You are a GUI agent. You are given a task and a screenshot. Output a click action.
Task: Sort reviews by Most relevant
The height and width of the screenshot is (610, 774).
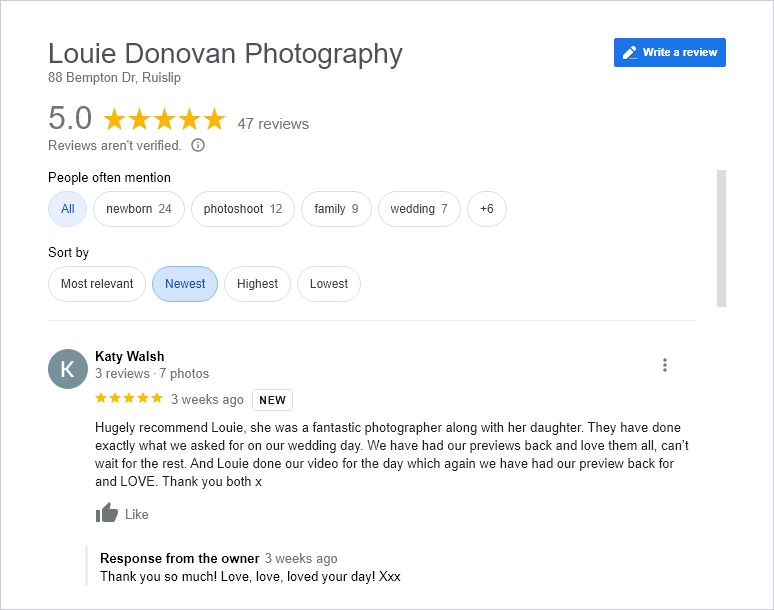tap(97, 284)
